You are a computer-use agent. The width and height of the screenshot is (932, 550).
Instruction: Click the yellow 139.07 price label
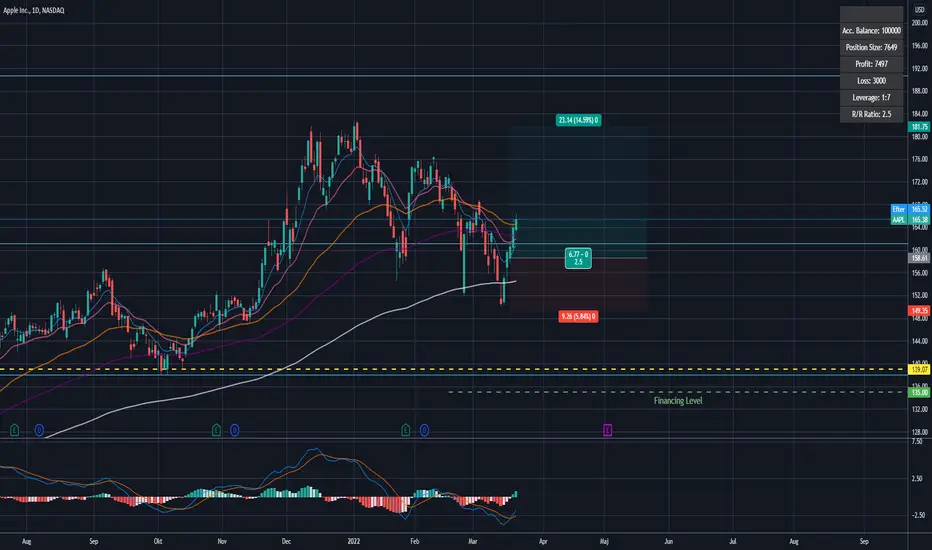click(x=919, y=370)
